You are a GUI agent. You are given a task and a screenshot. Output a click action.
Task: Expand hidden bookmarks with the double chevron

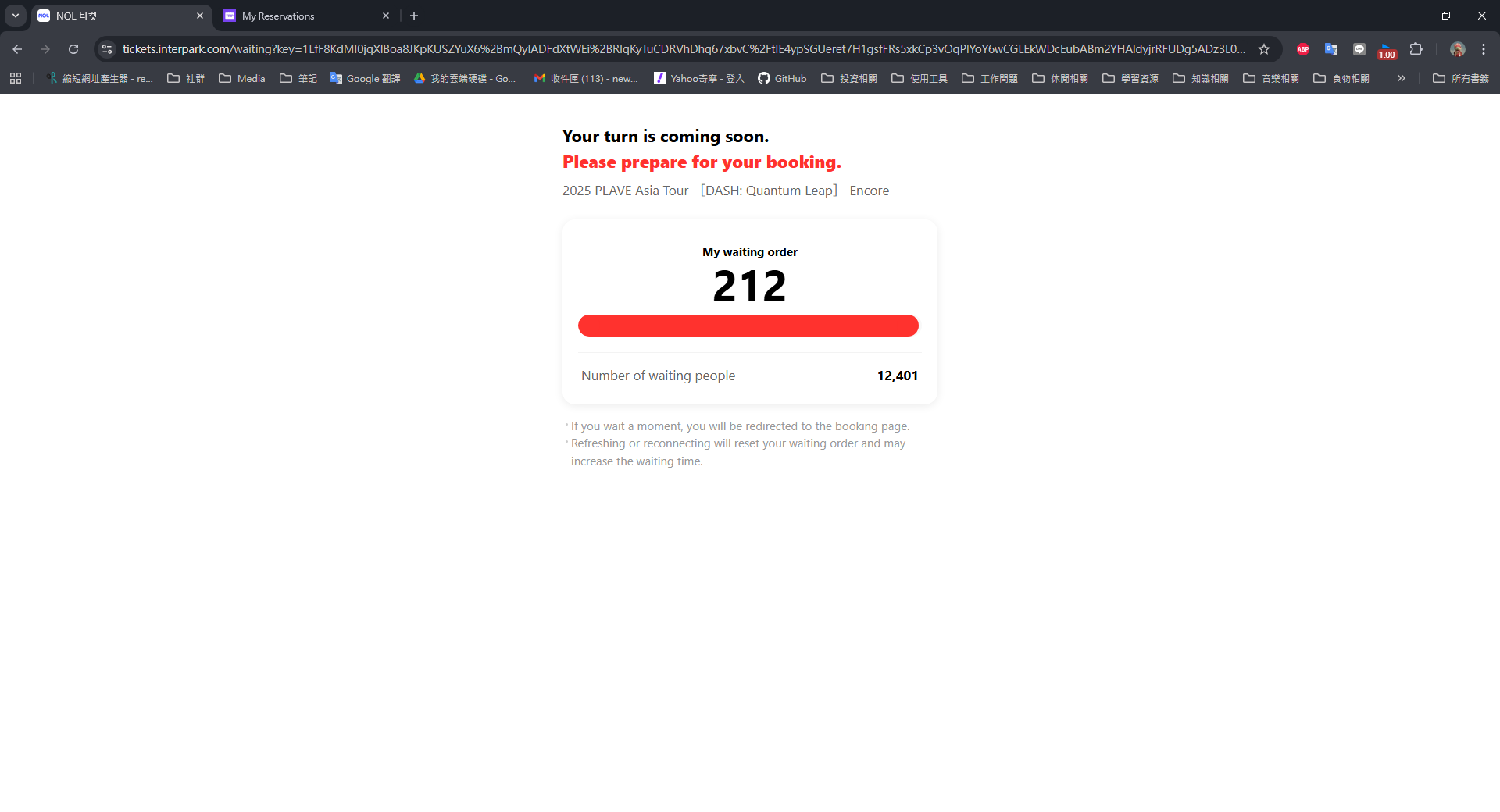click(1402, 78)
